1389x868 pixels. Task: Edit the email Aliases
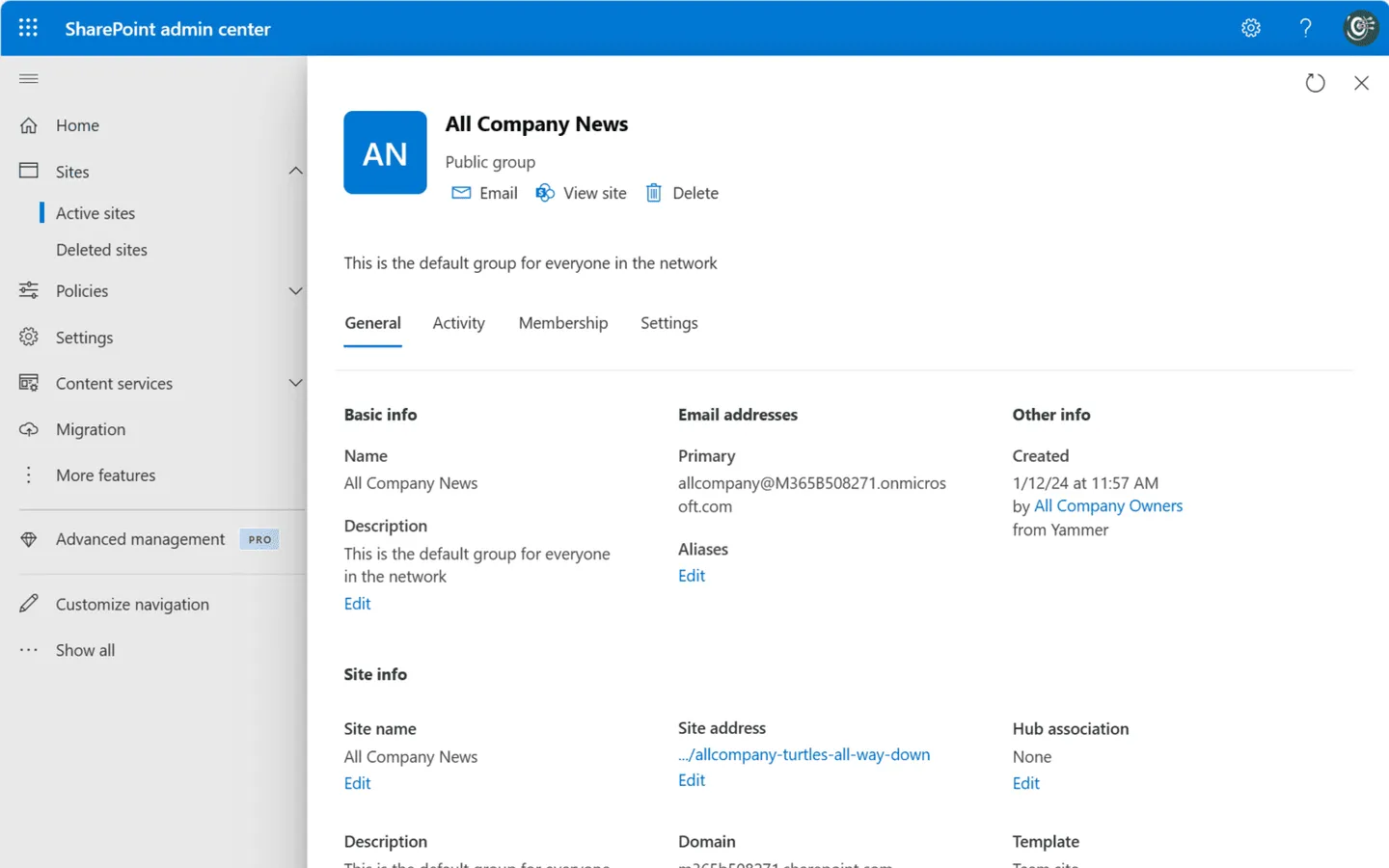click(692, 576)
